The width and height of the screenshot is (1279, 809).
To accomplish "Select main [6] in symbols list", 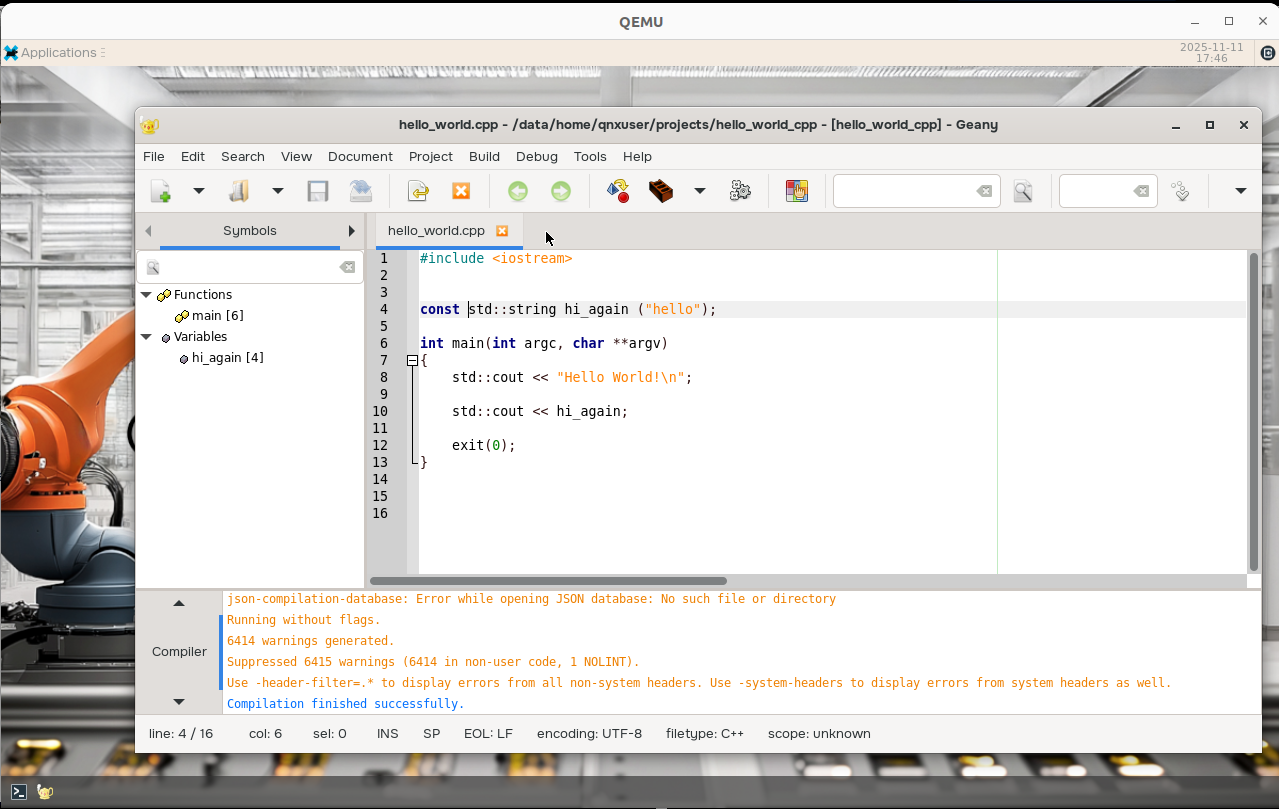I will pyautogui.click(x=217, y=316).
